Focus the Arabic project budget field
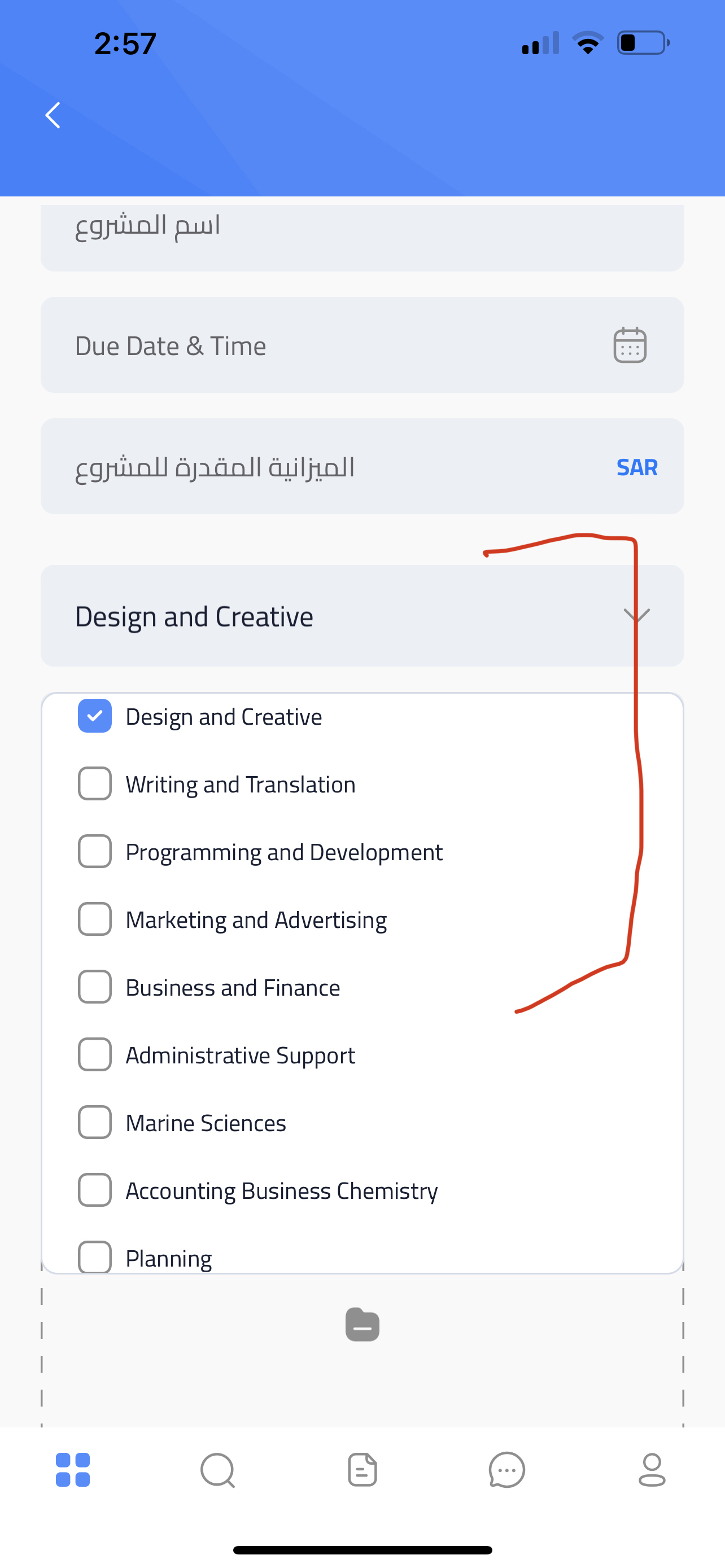The image size is (725, 1568). pyautogui.click(x=362, y=466)
